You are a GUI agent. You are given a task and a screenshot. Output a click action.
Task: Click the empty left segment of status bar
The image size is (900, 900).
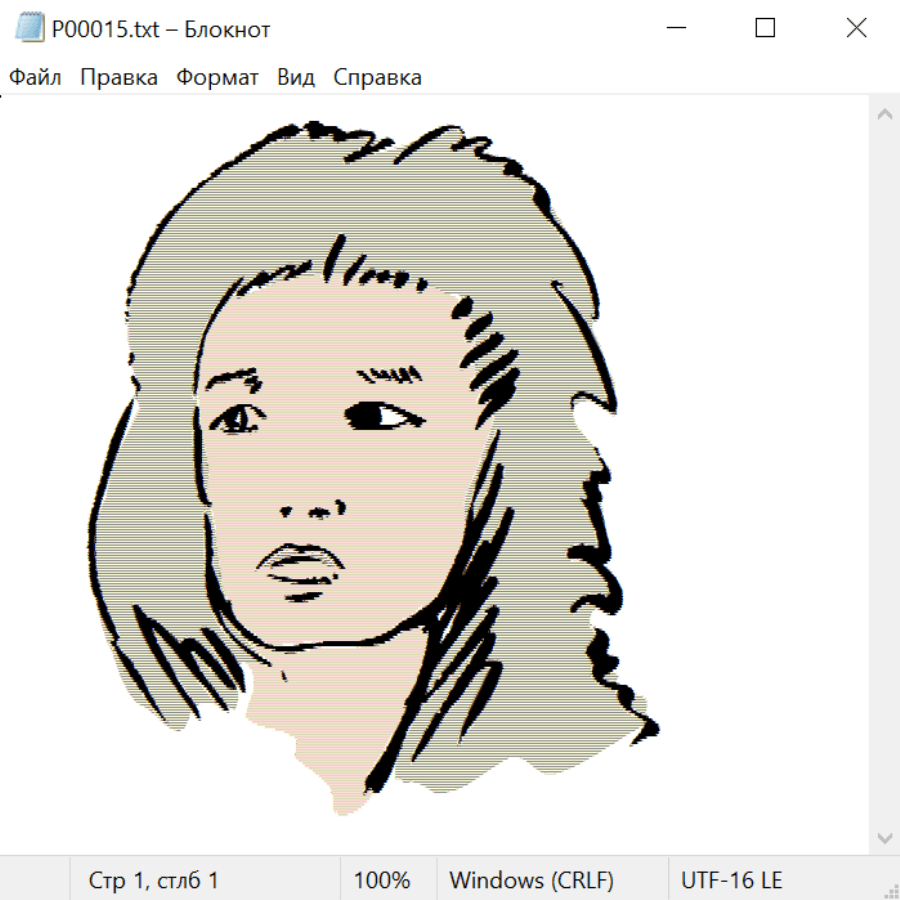coord(35,881)
